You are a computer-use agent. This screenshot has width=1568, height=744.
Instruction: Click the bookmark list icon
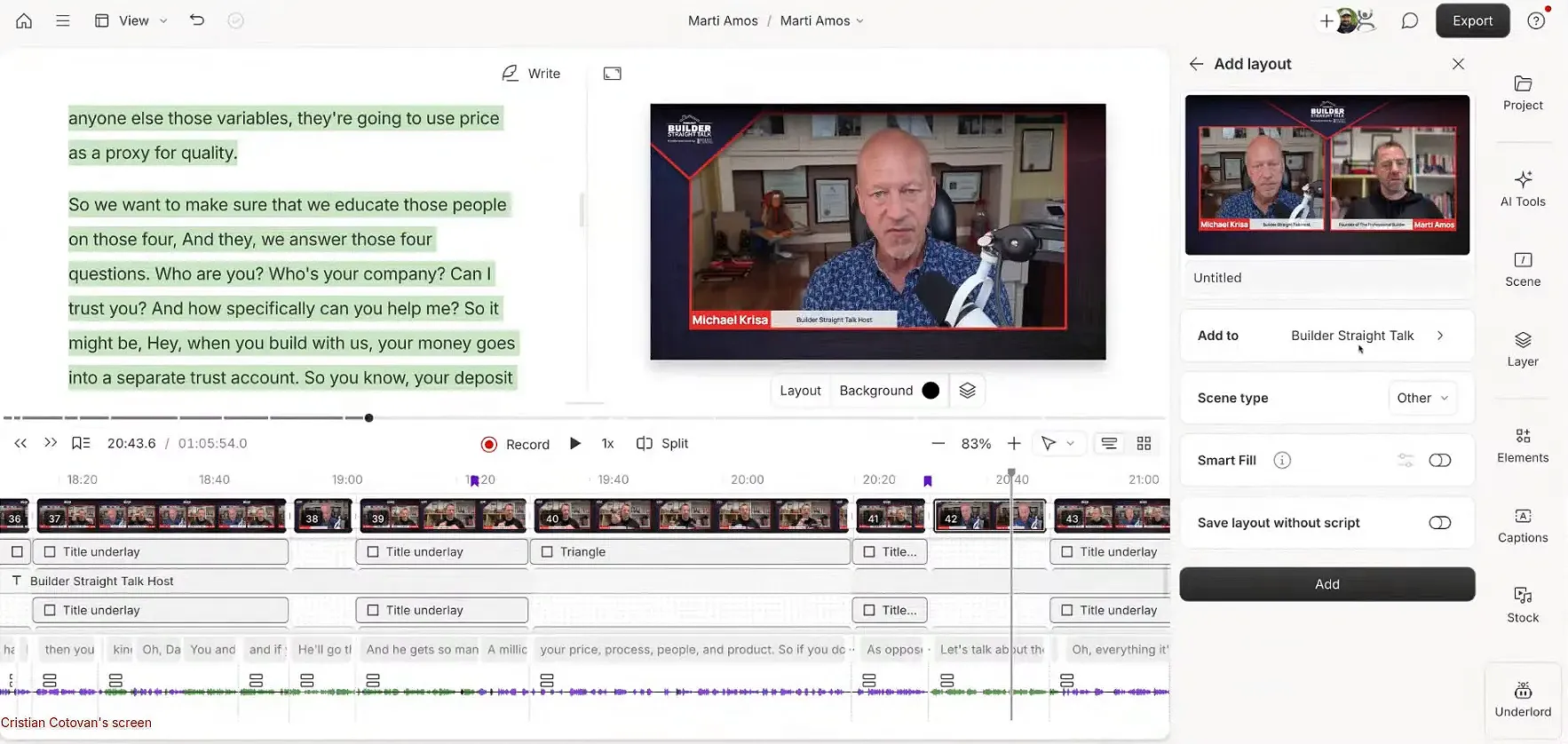pyautogui.click(x=81, y=443)
